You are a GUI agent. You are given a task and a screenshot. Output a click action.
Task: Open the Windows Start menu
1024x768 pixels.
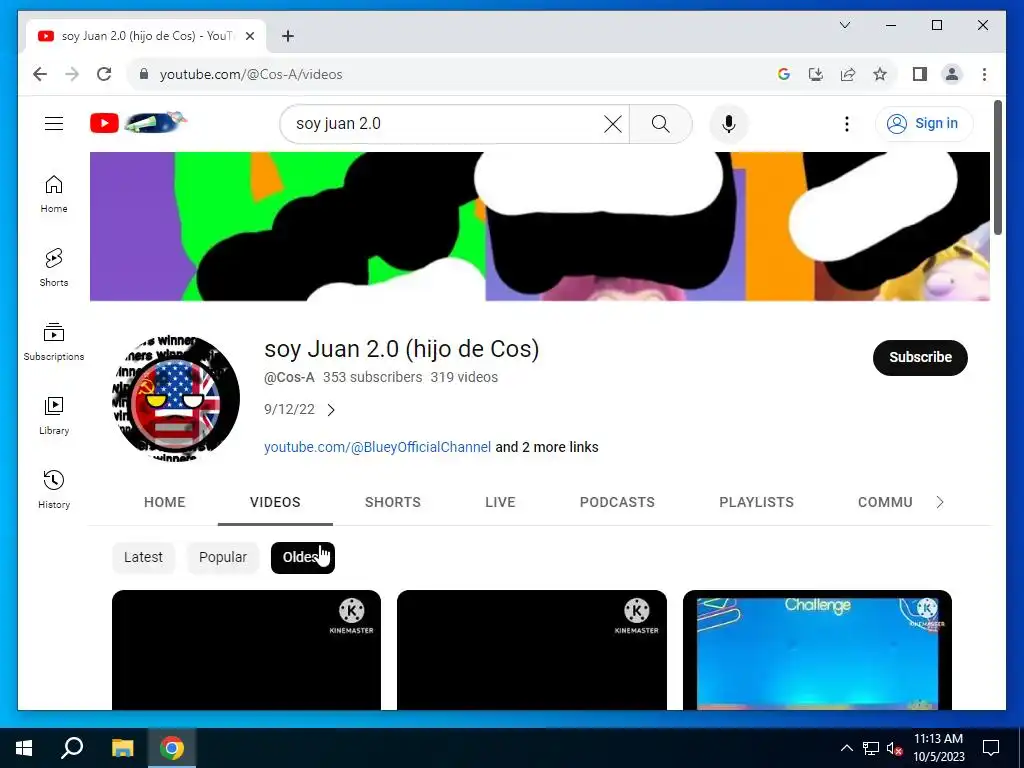tap(24, 748)
